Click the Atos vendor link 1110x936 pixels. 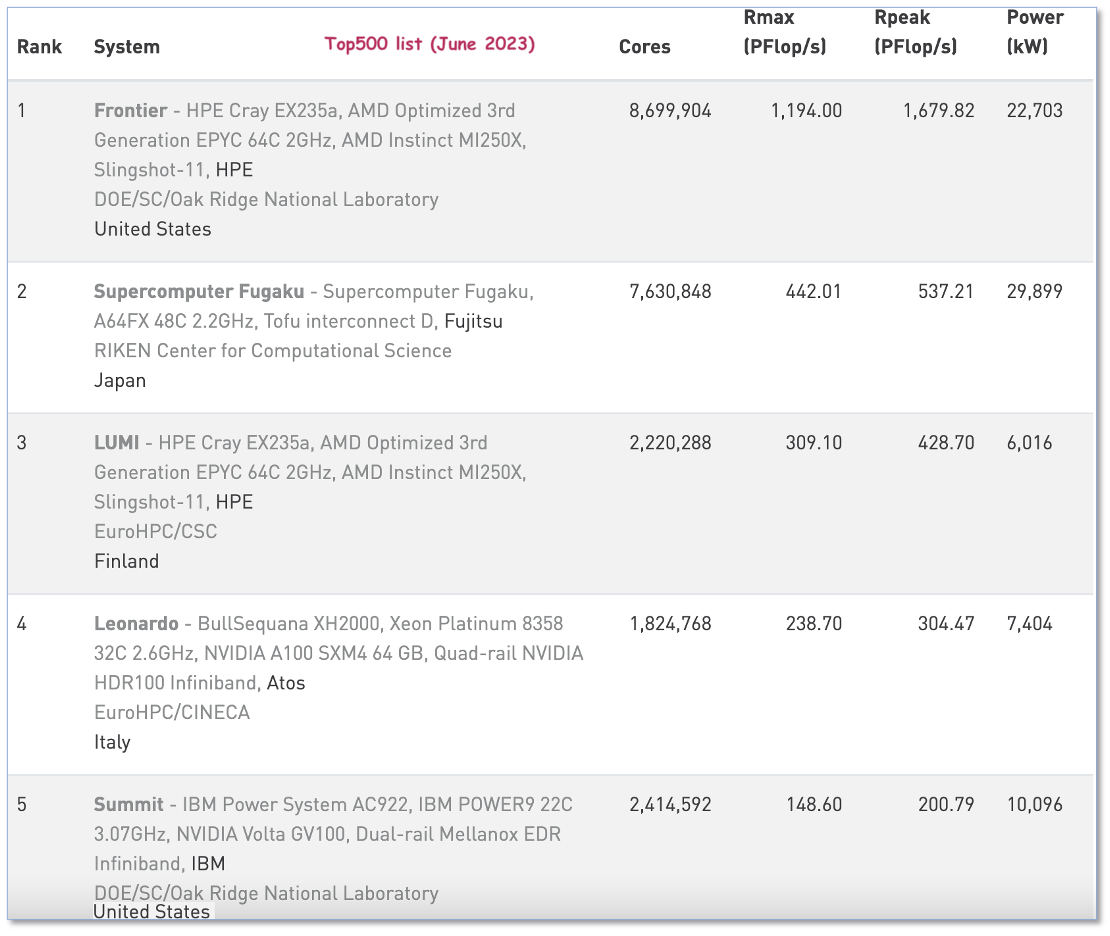pyautogui.click(x=286, y=683)
